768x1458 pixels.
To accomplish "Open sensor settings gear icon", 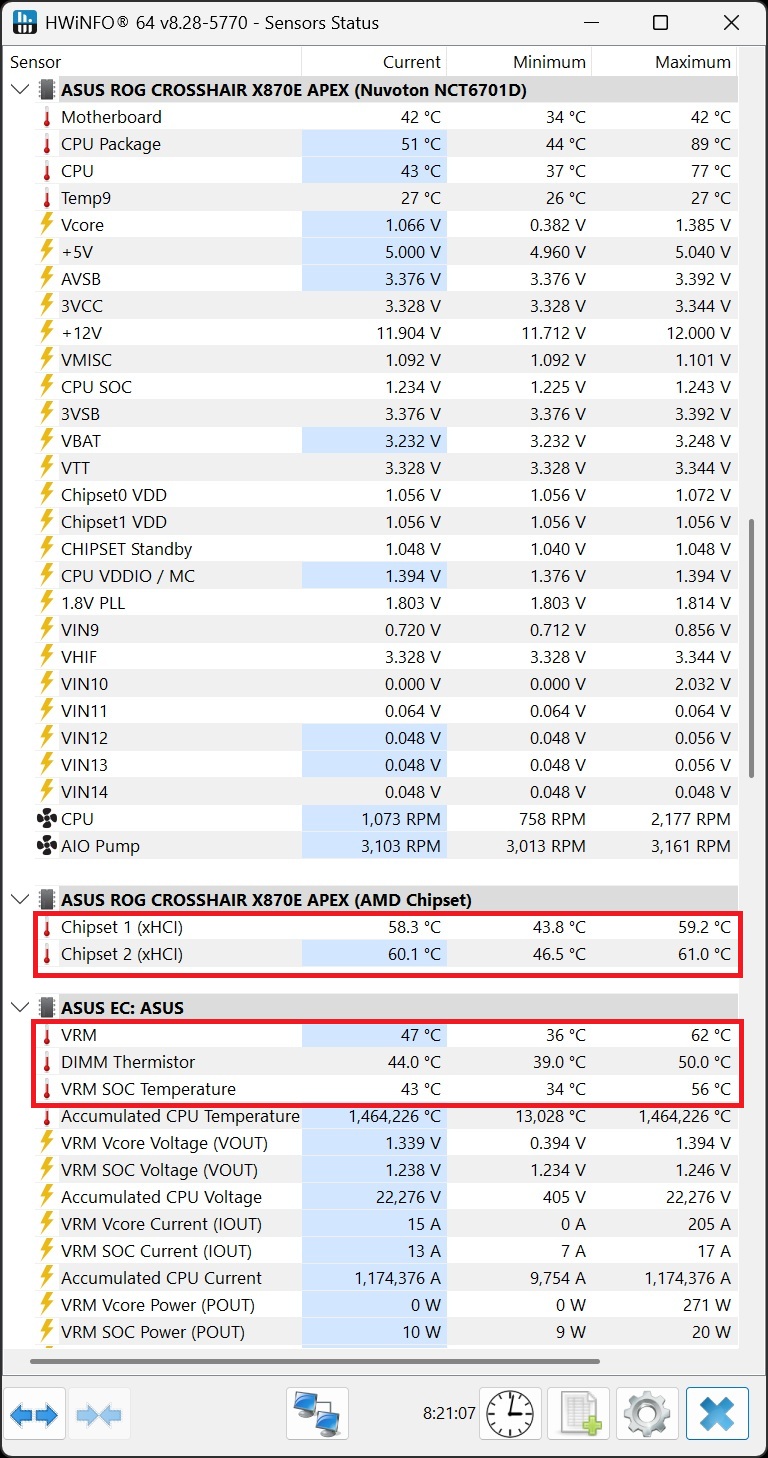I will tap(647, 1413).
